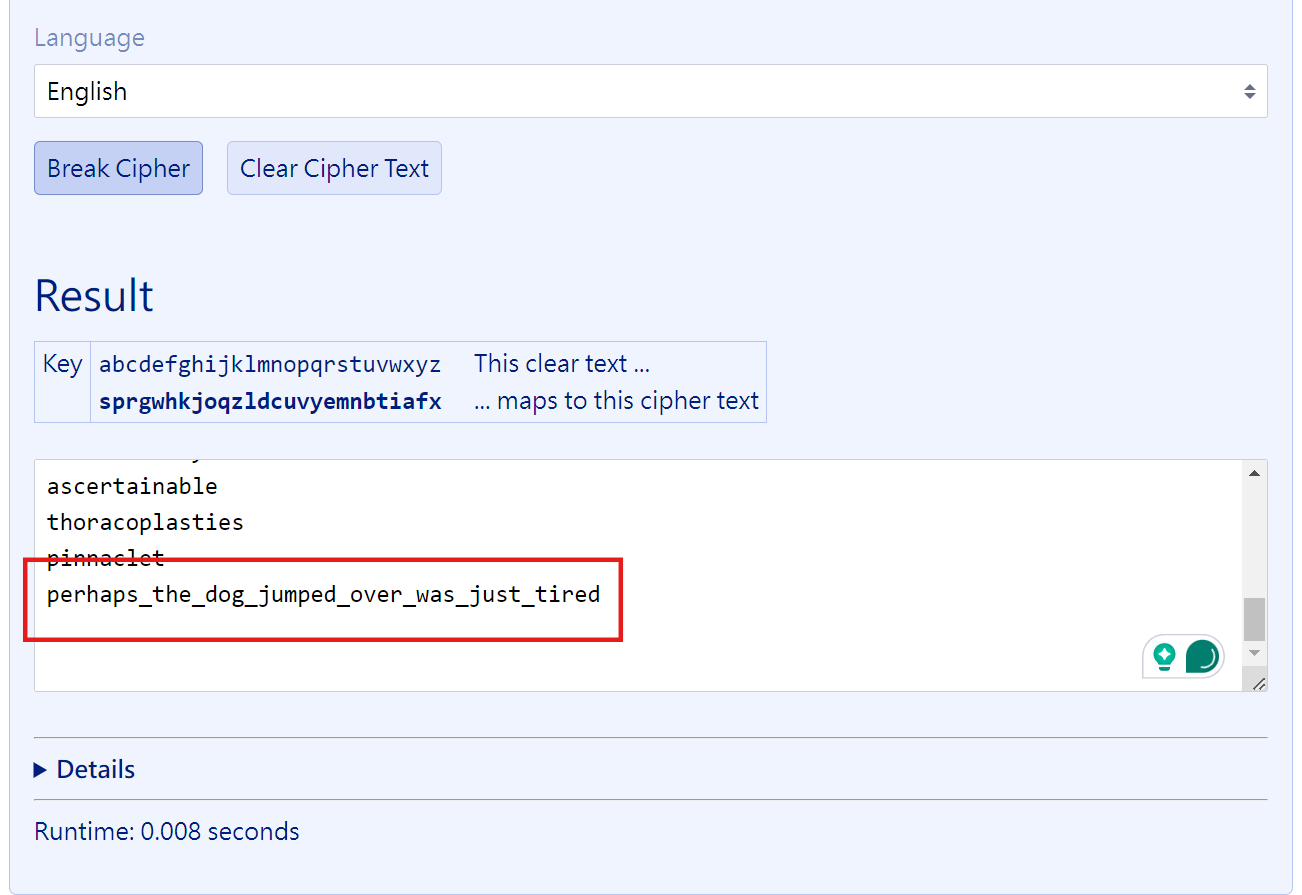1302x895 pixels.
Task: Click the Break Cipher button
Action: coord(118,168)
